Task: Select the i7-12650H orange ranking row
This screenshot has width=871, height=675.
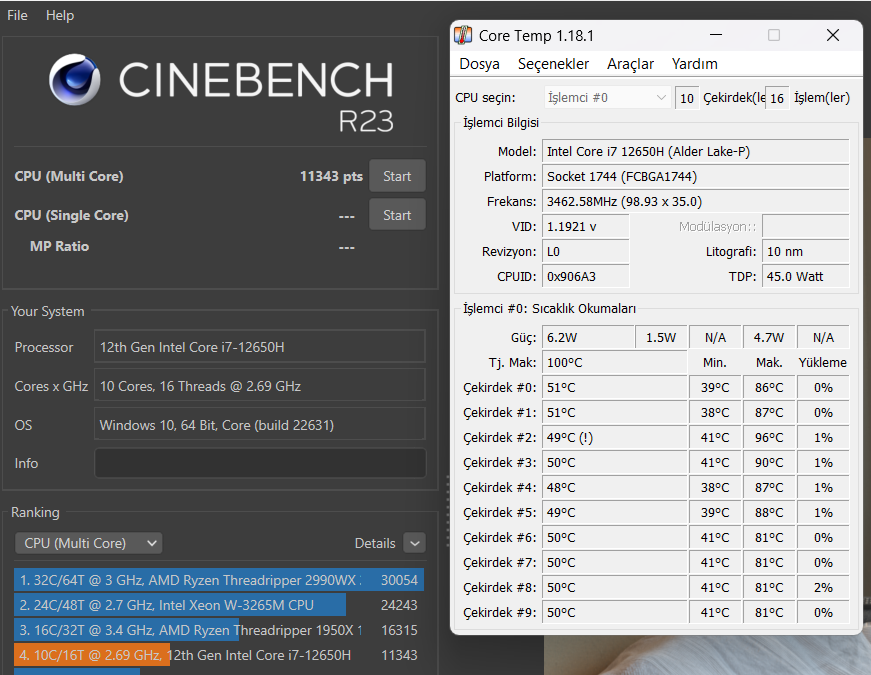Action: tap(219, 655)
